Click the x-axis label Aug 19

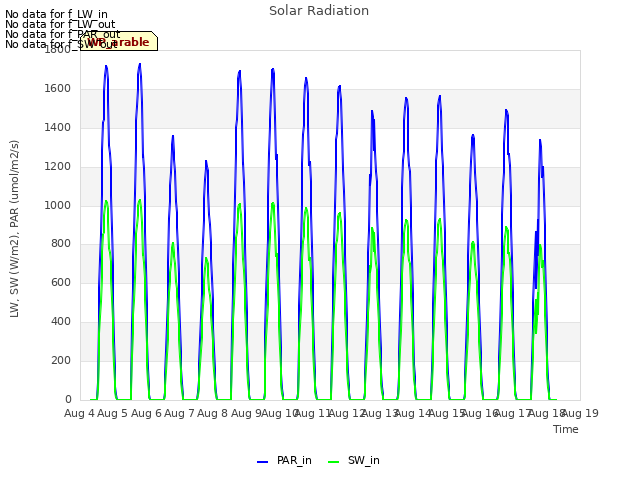tap(580, 413)
